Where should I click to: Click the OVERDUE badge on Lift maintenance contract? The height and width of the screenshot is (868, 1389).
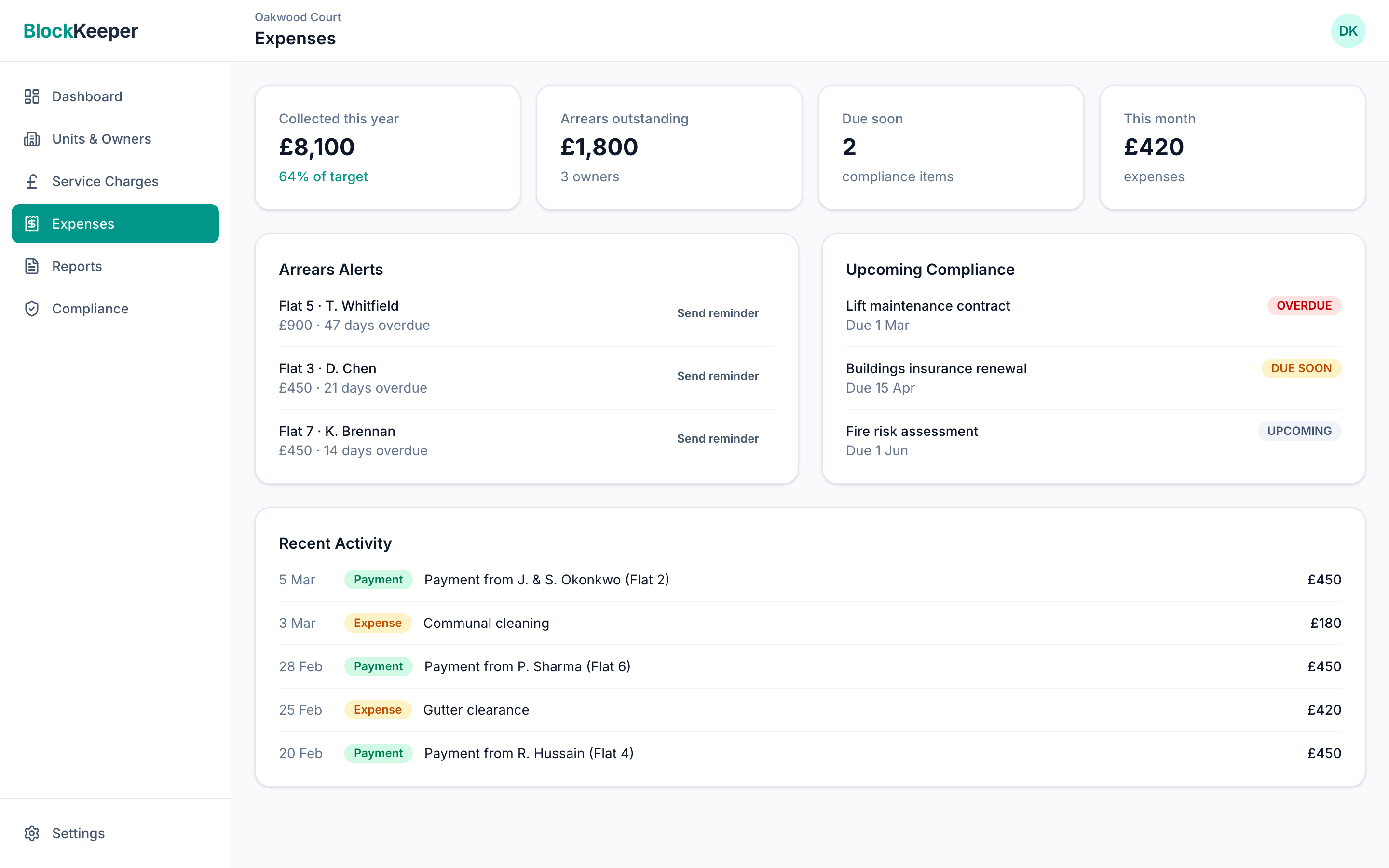[x=1304, y=305]
